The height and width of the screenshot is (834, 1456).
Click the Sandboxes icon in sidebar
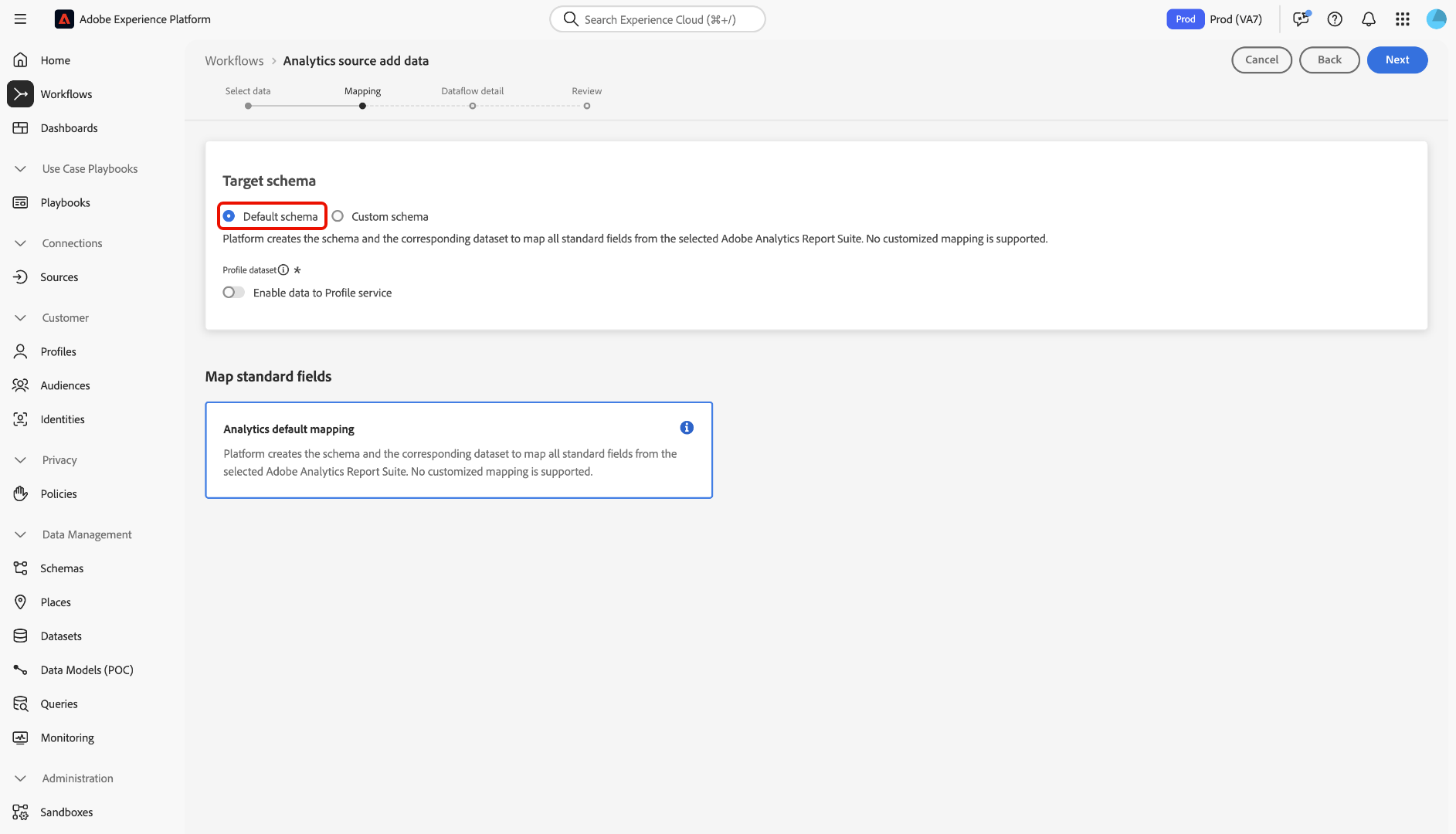coord(21,812)
